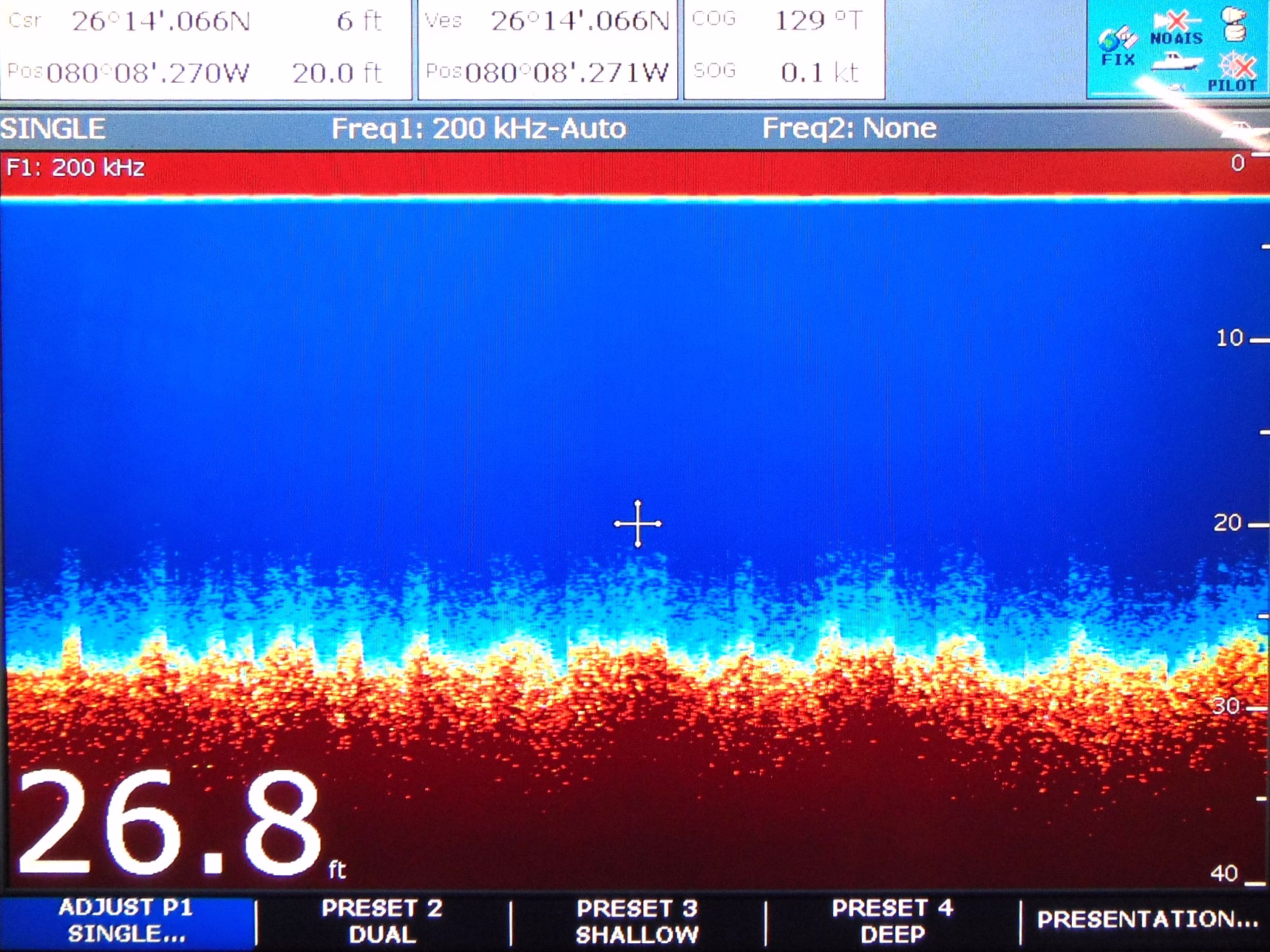Tap the NO AIS status icon
This screenshot has width=1270, height=952.
[1176, 29]
